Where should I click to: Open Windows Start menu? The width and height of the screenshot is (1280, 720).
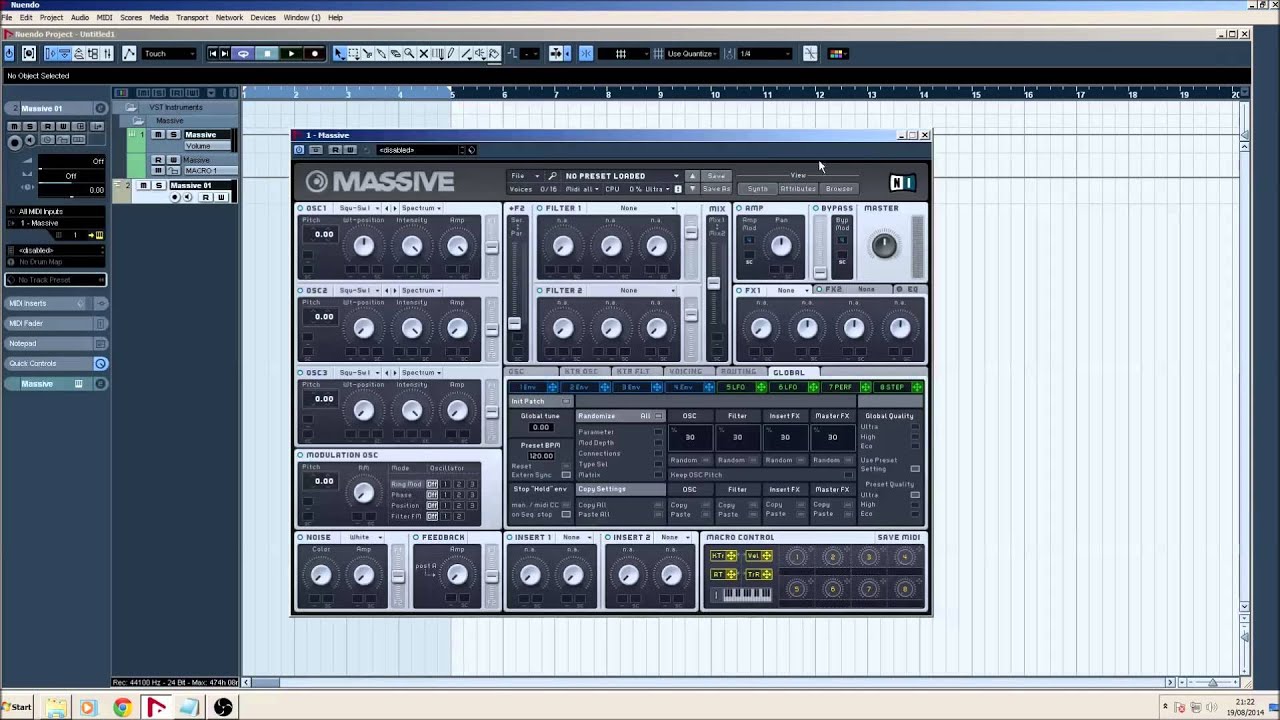17,707
